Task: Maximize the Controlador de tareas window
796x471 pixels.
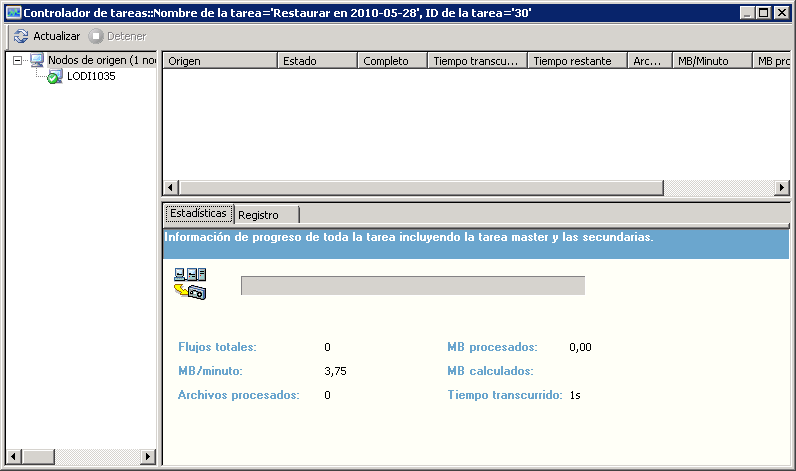Action: pyautogui.click(x=764, y=13)
